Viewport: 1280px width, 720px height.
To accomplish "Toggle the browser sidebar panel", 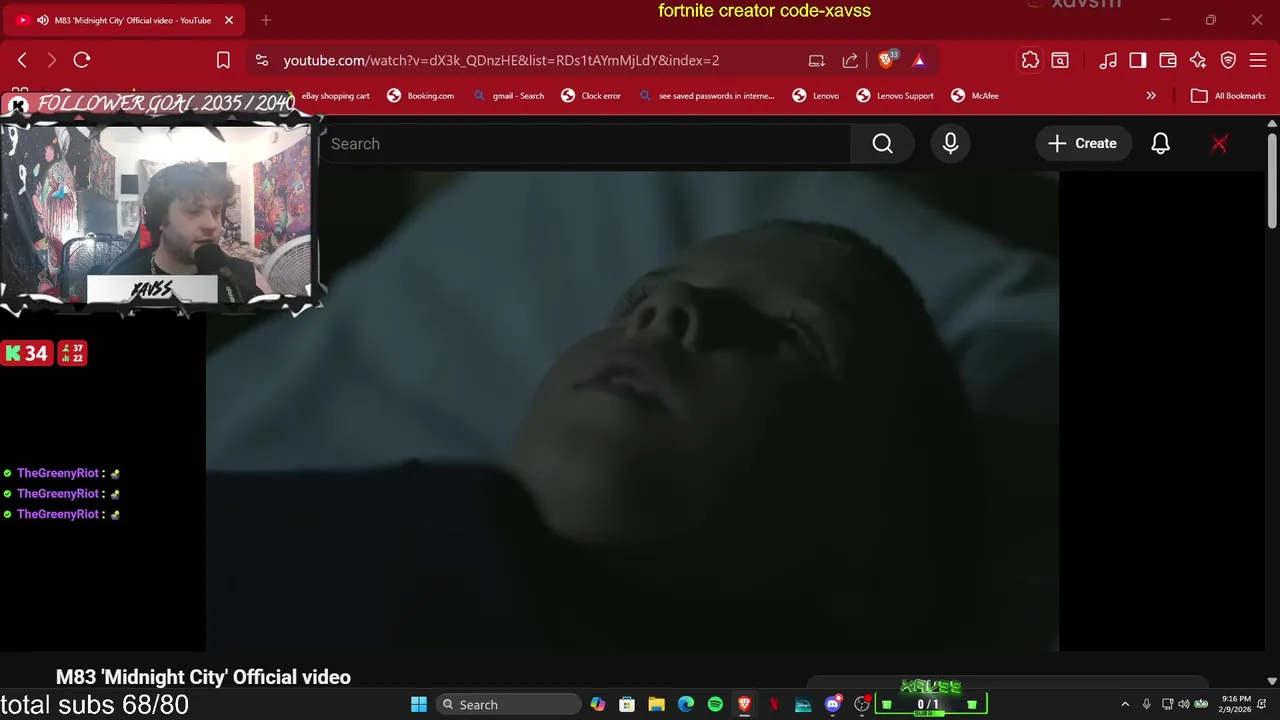I will (x=1138, y=60).
